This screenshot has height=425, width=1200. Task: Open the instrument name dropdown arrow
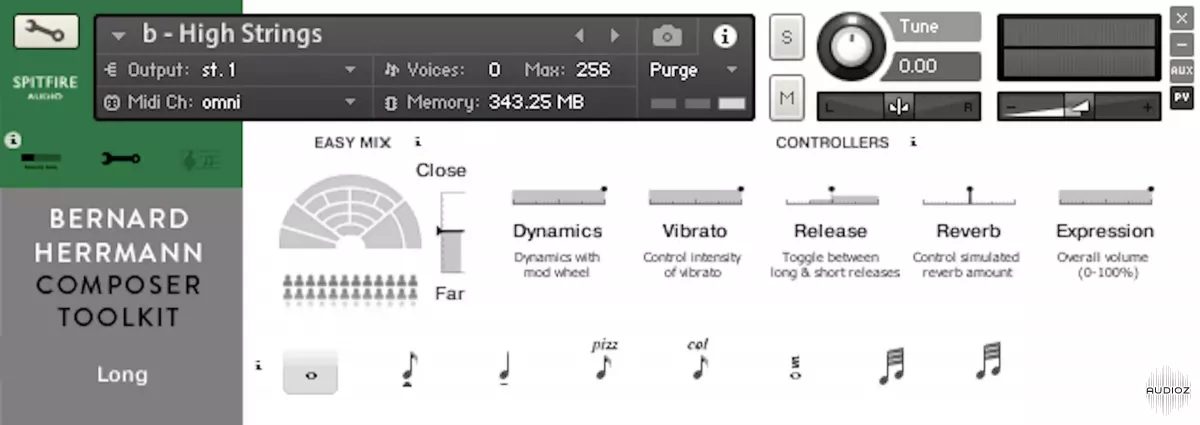point(119,36)
